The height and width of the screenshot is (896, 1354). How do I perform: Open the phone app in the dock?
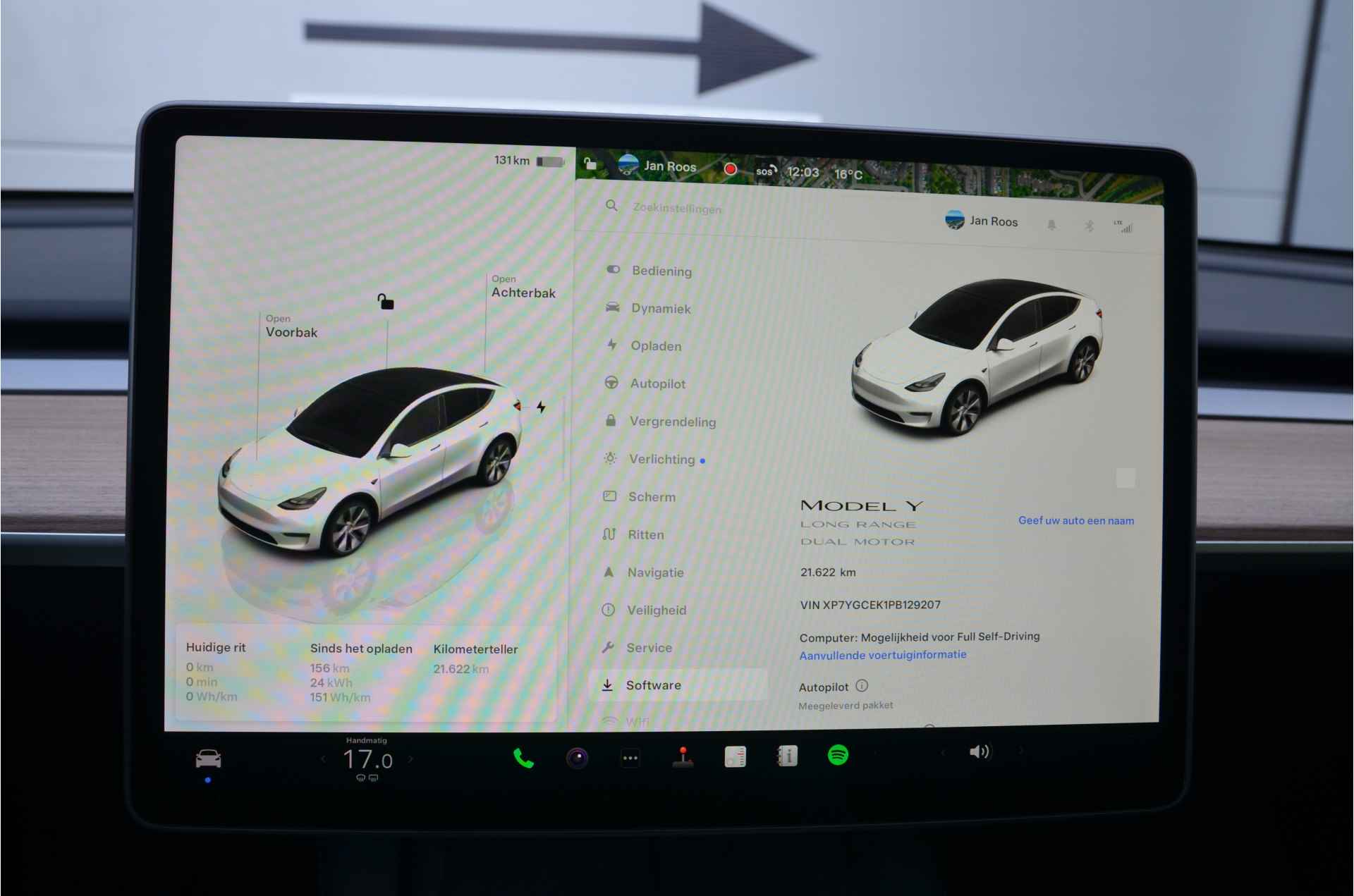[x=523, y=759]
